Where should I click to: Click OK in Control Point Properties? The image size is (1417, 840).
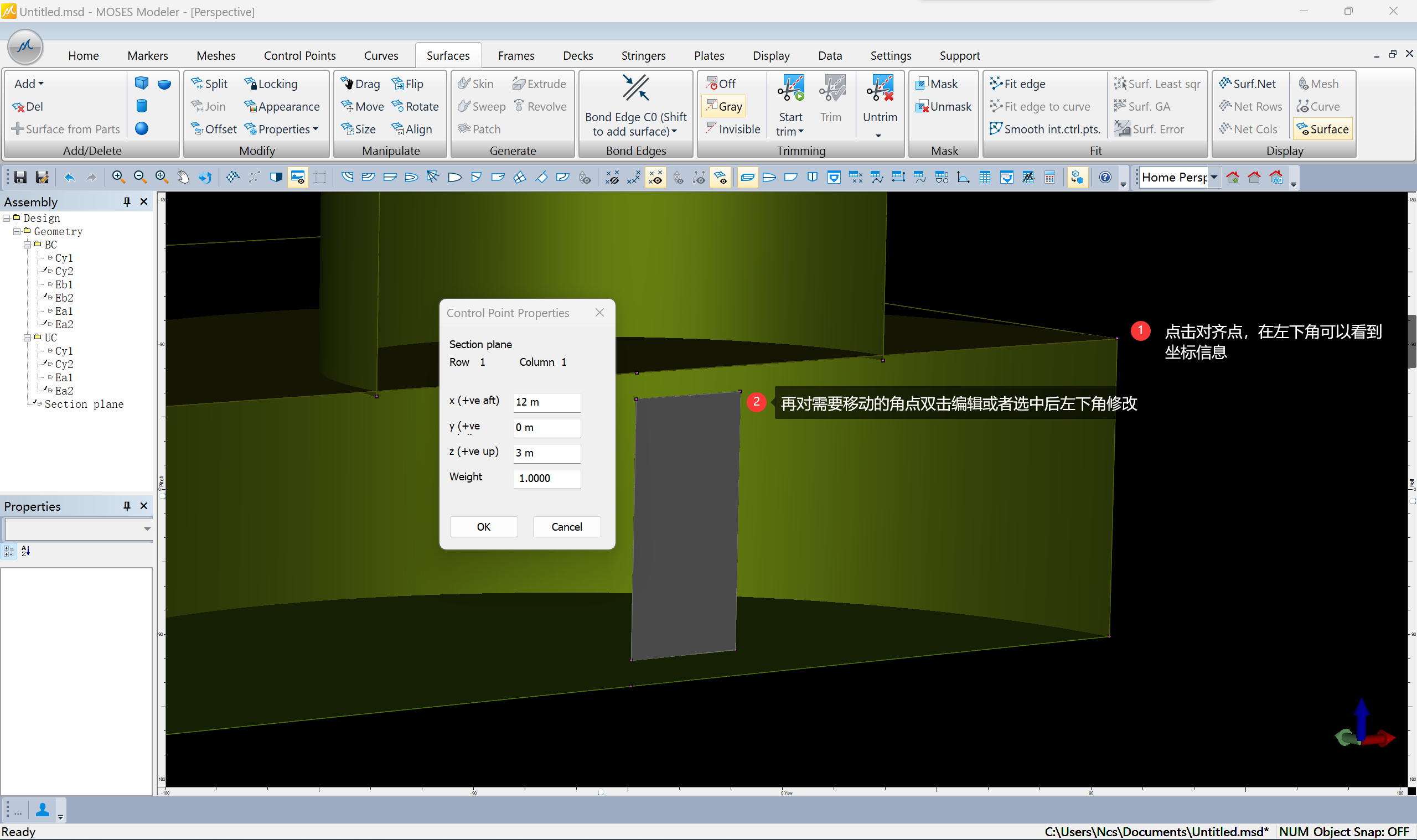coord(483,527)
